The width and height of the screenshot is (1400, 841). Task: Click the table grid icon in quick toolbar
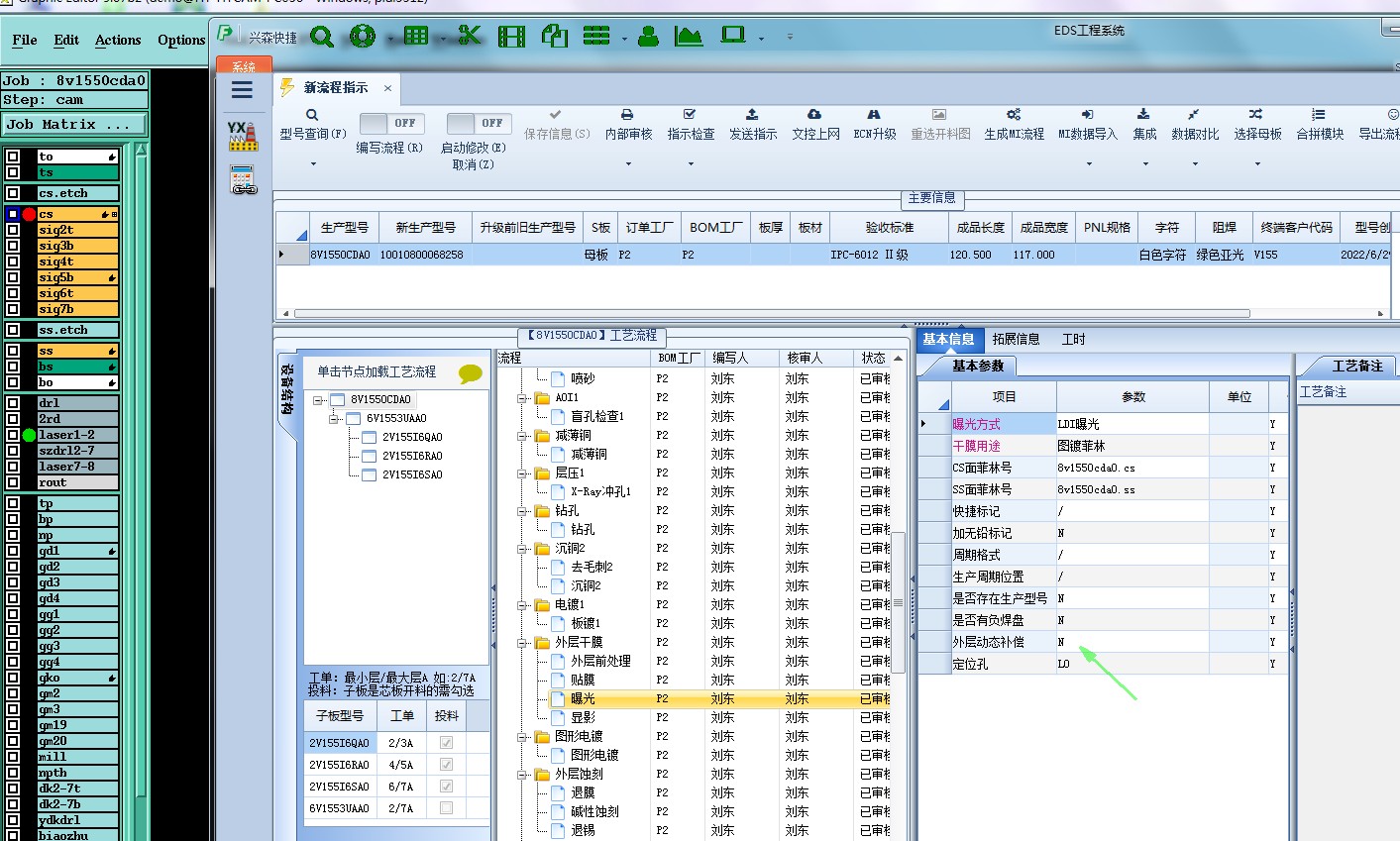coord(416,37)
